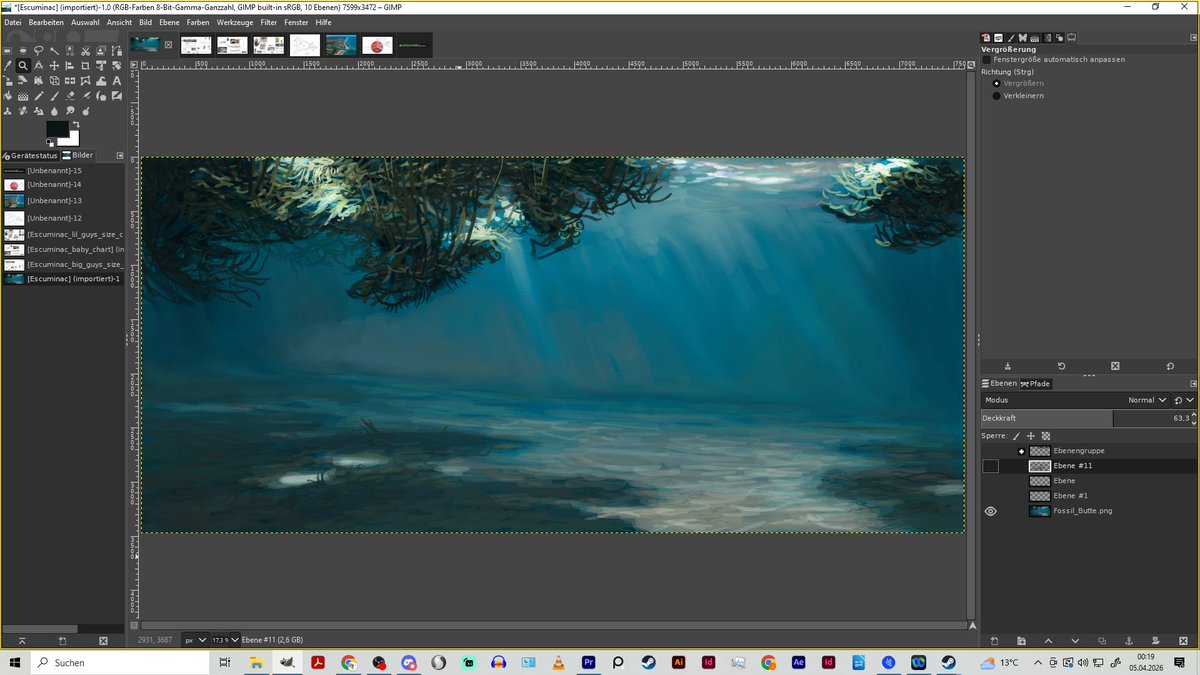Open the Gerätestatus tab
Screen dimensions: 1200x675
tap(30, 156)
